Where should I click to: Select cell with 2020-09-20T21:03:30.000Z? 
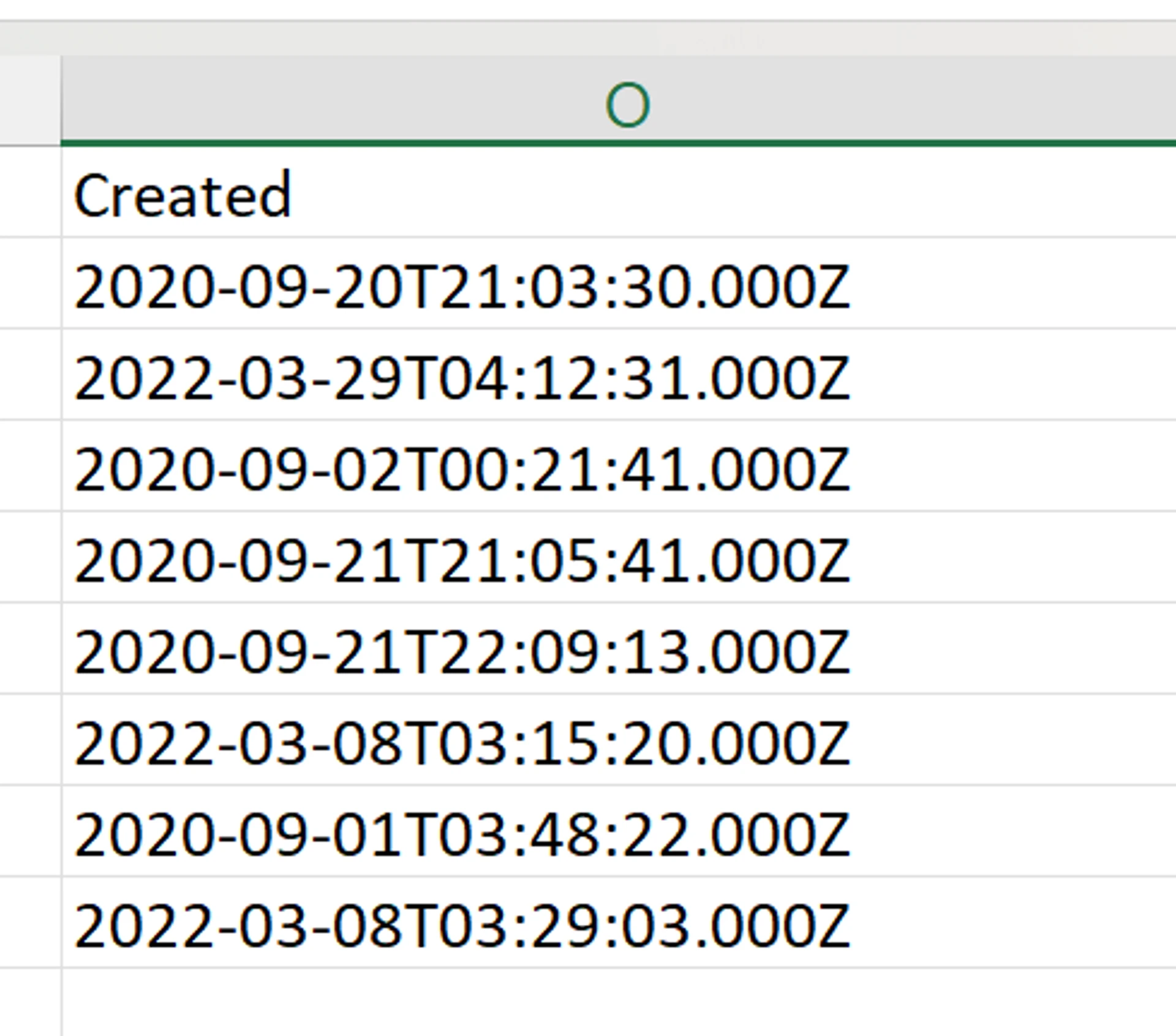[x=462, y=286]
